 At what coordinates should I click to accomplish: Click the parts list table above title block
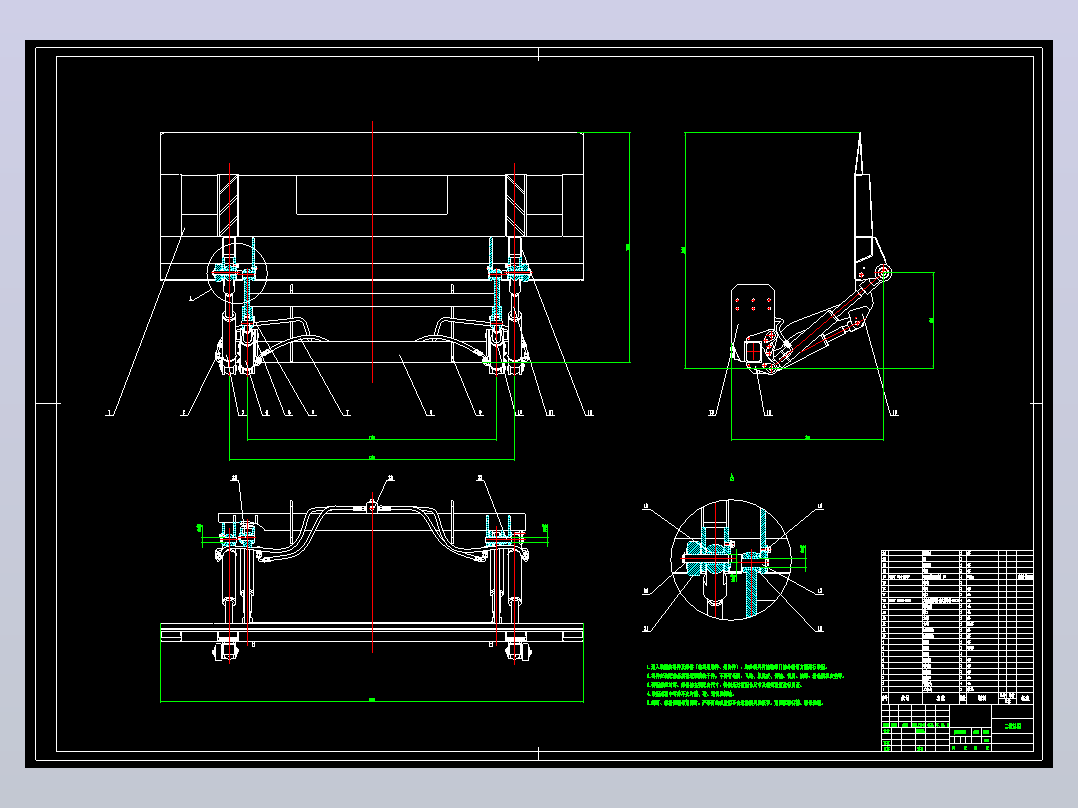pos(957,627)
